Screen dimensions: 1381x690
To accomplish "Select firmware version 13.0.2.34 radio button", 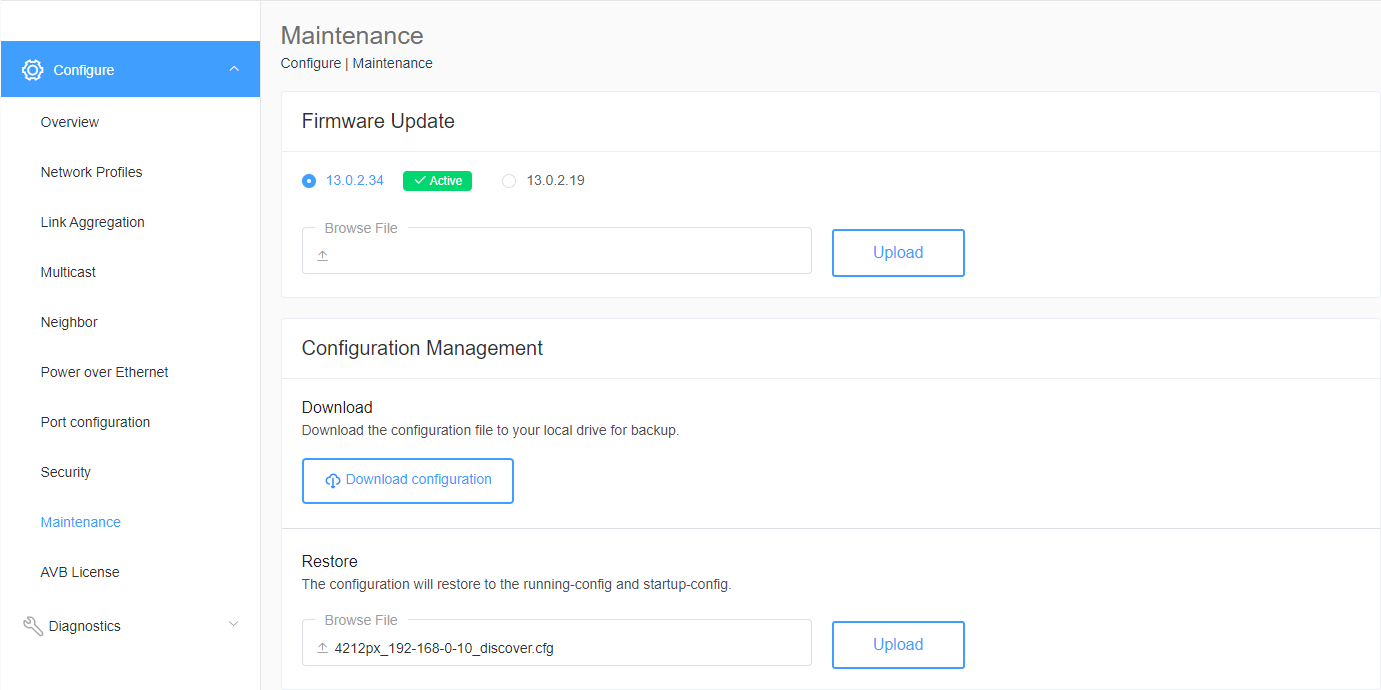I will click(309, 181).
